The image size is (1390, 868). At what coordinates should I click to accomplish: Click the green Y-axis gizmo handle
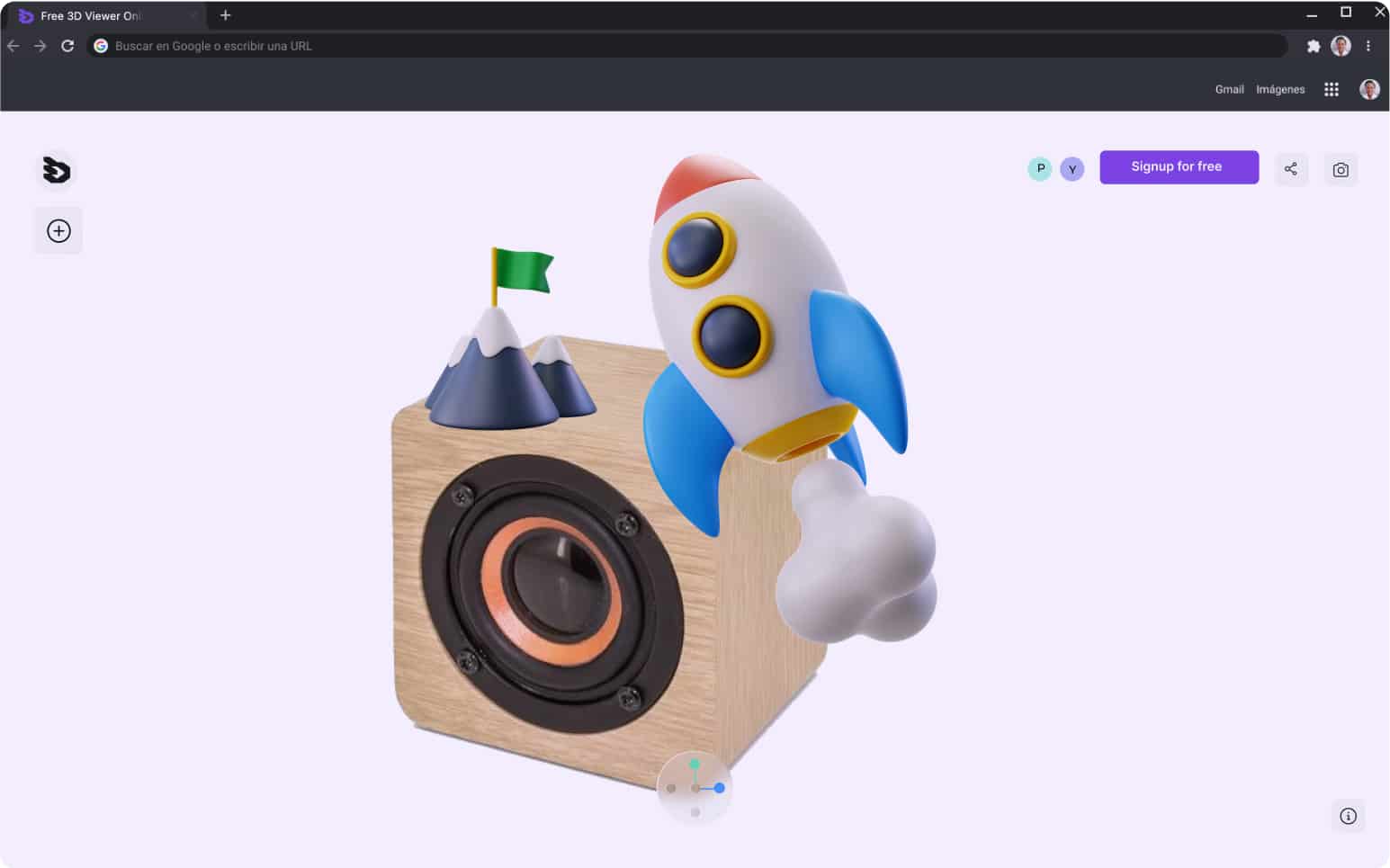[695, 765]
